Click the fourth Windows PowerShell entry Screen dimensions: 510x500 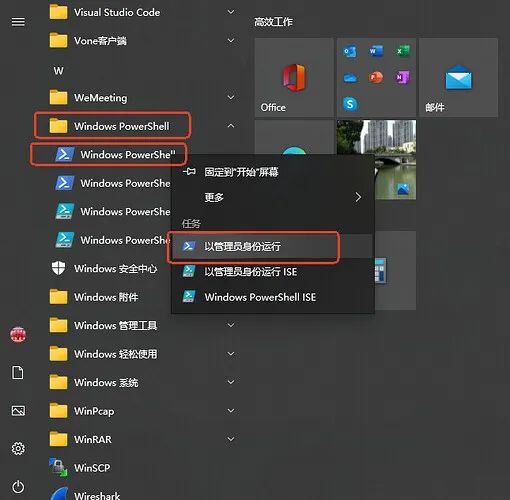click(112, 240)
